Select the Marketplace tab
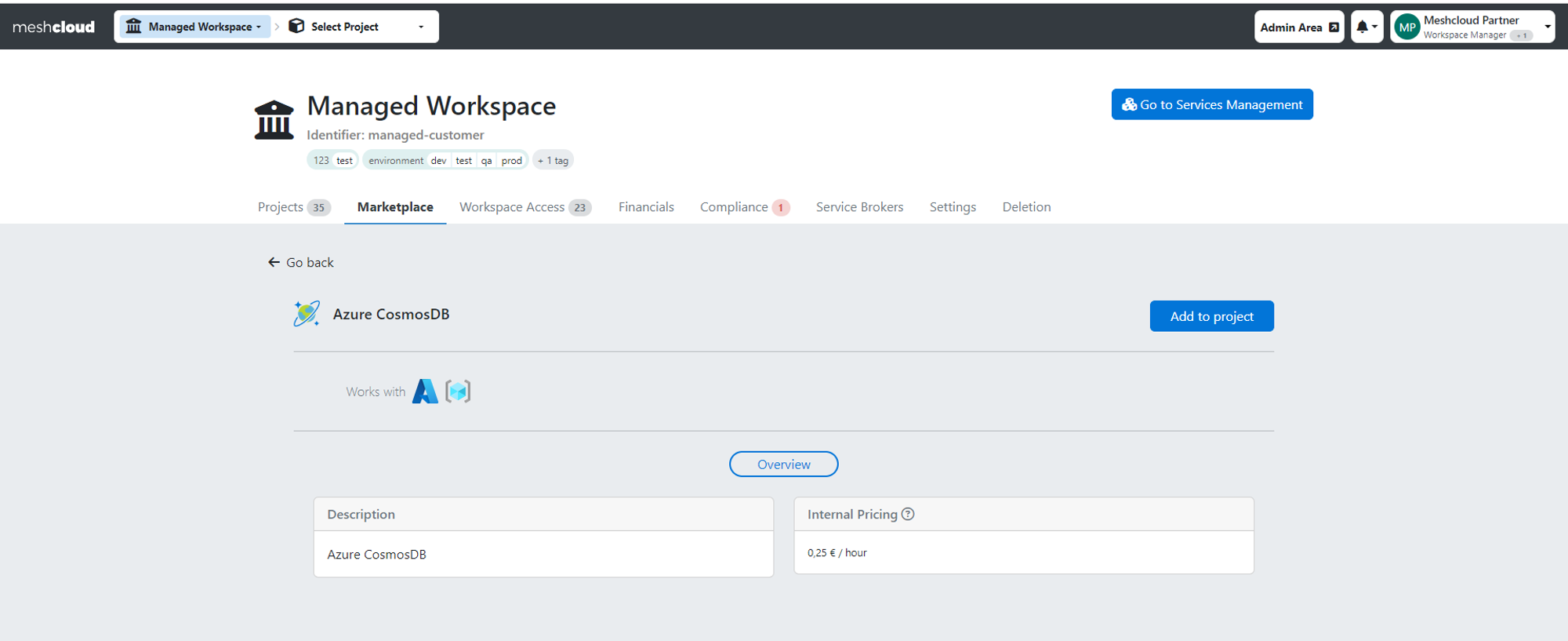Image resolution: width=1568 pixels, height=641 pixels. pyautogui.click(x=395, y=207)
